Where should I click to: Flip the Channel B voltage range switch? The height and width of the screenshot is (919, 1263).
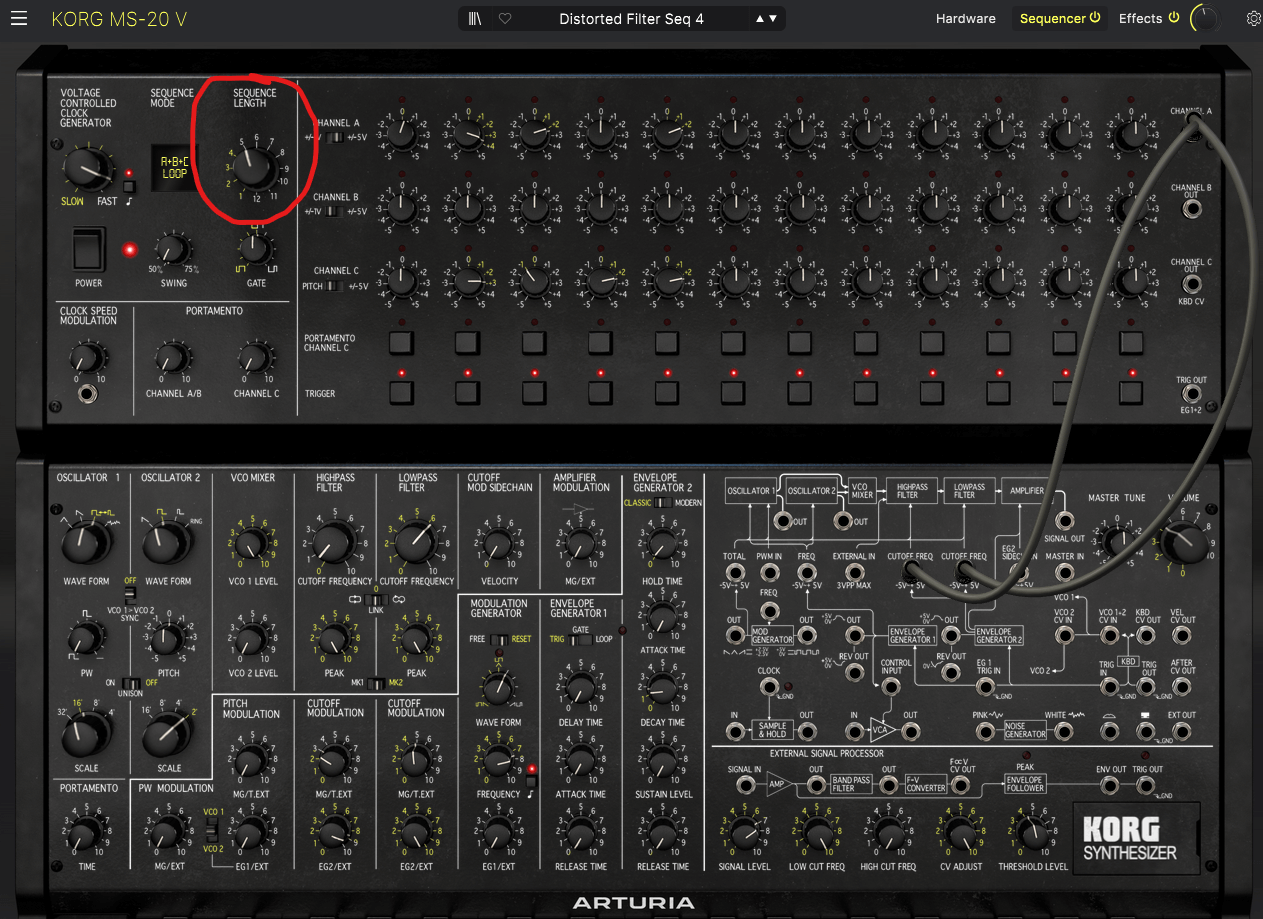tap(334, 211)
